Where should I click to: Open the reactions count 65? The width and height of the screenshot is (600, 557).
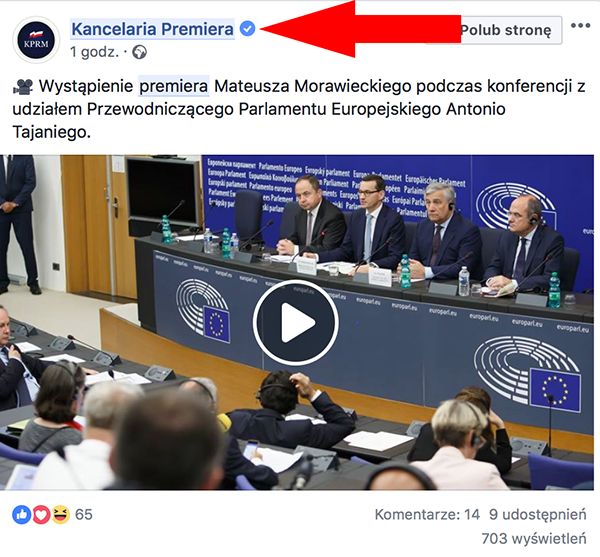point(84,515)
